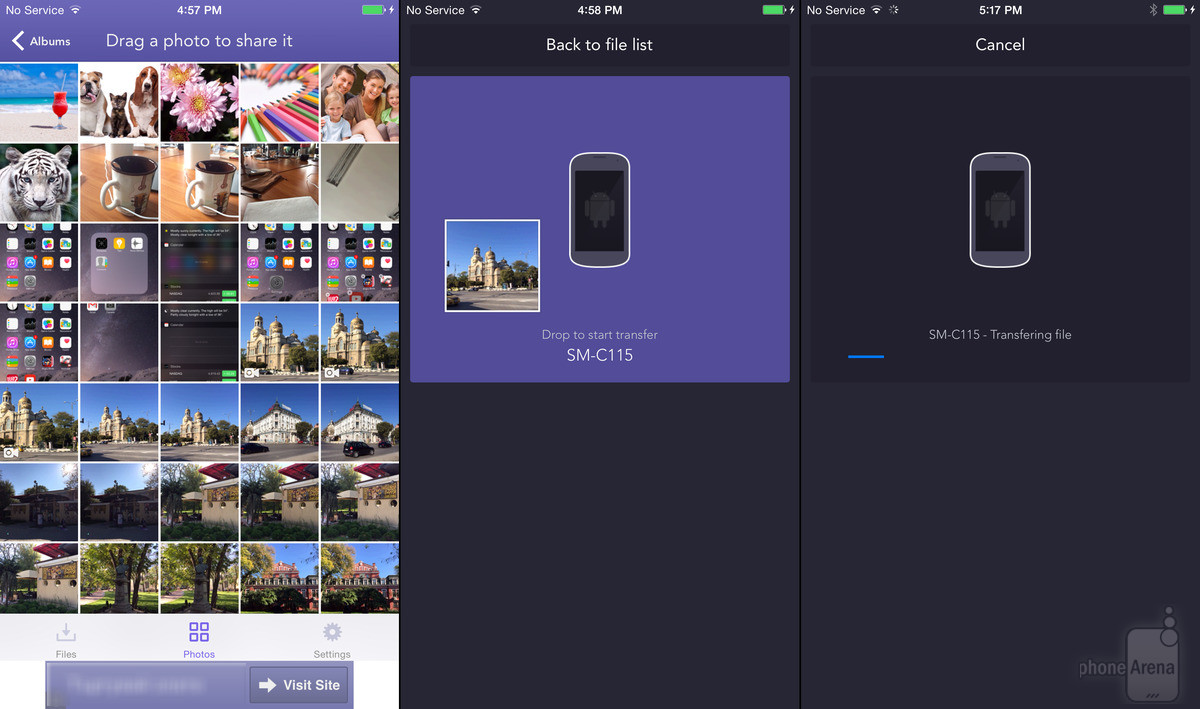Open the Files tab
The width and height of the screenshot is (1200, 709).
pyautogui.click(x=66, y=639)
